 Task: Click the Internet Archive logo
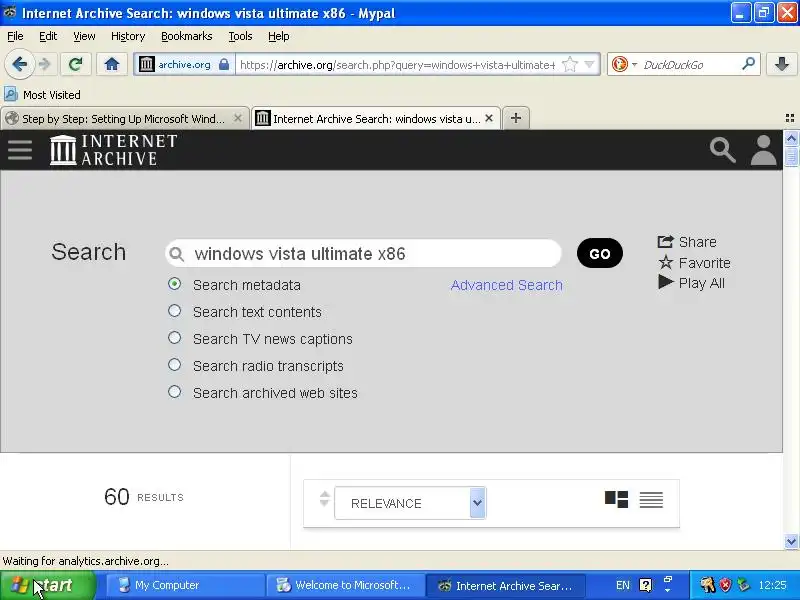tap(113, 149)
